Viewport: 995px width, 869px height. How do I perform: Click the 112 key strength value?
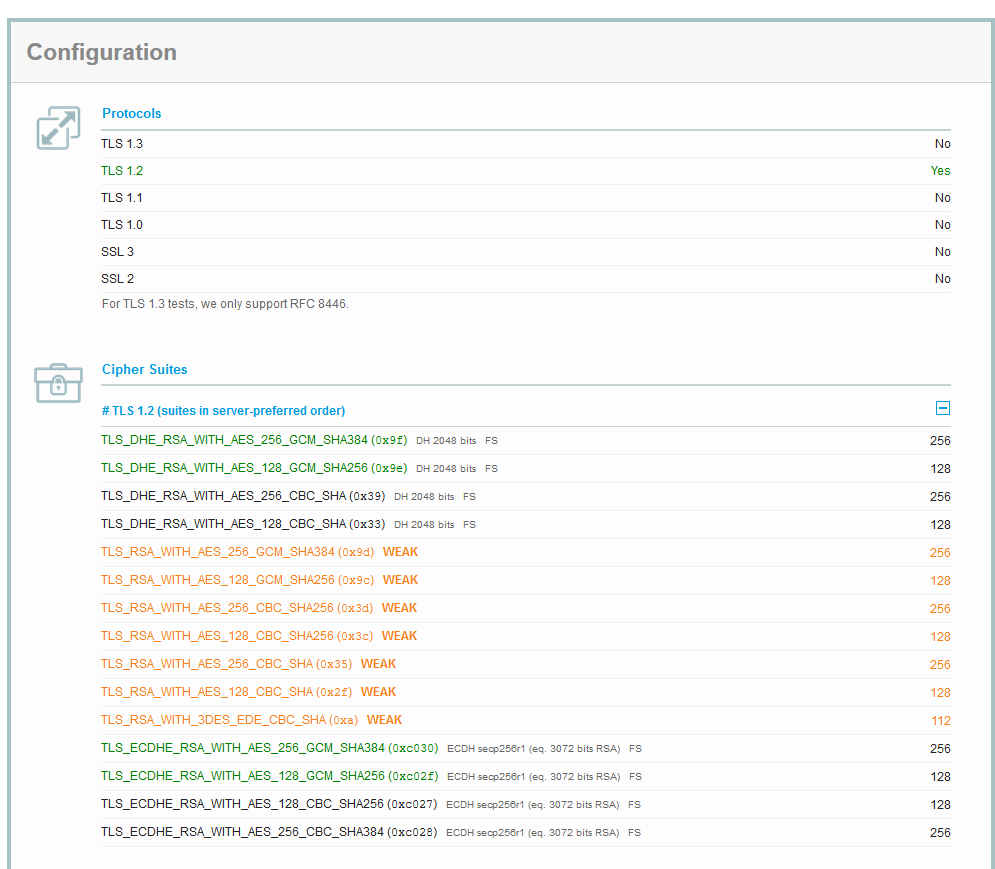tap(940, 721)
